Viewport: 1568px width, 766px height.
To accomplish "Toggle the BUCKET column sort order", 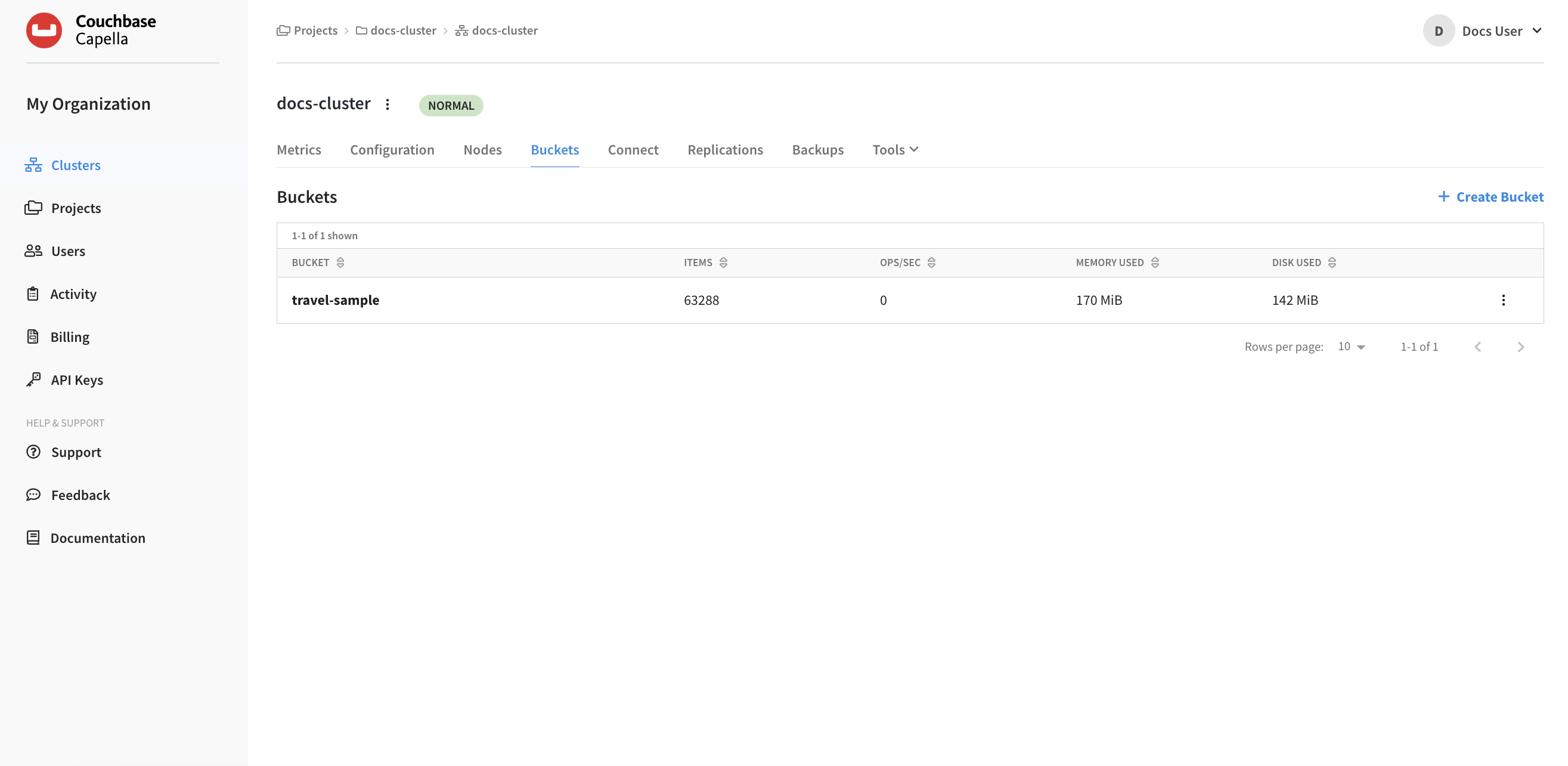I will pyautogui.click(x=340, y=262).
